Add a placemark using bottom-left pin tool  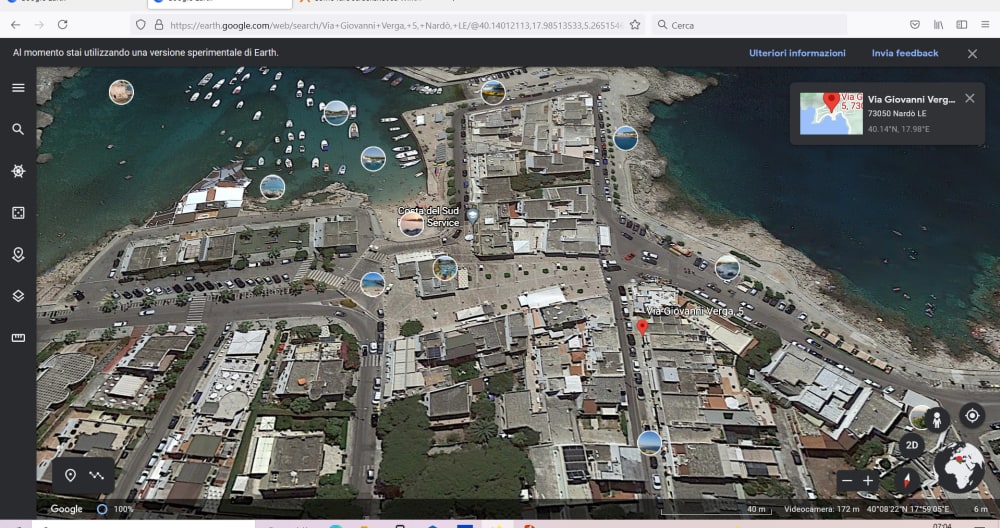coord(70,475)
